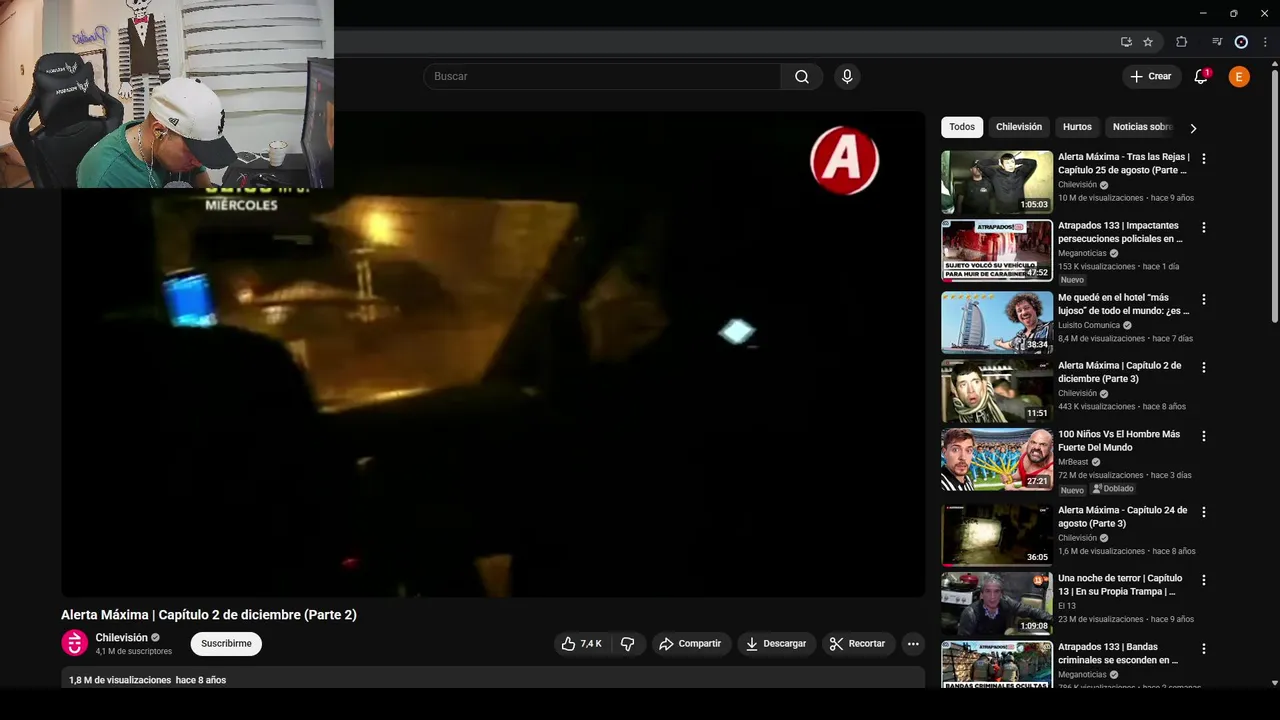Click the main video player
1280x720 pixels.
coord(493,355)
